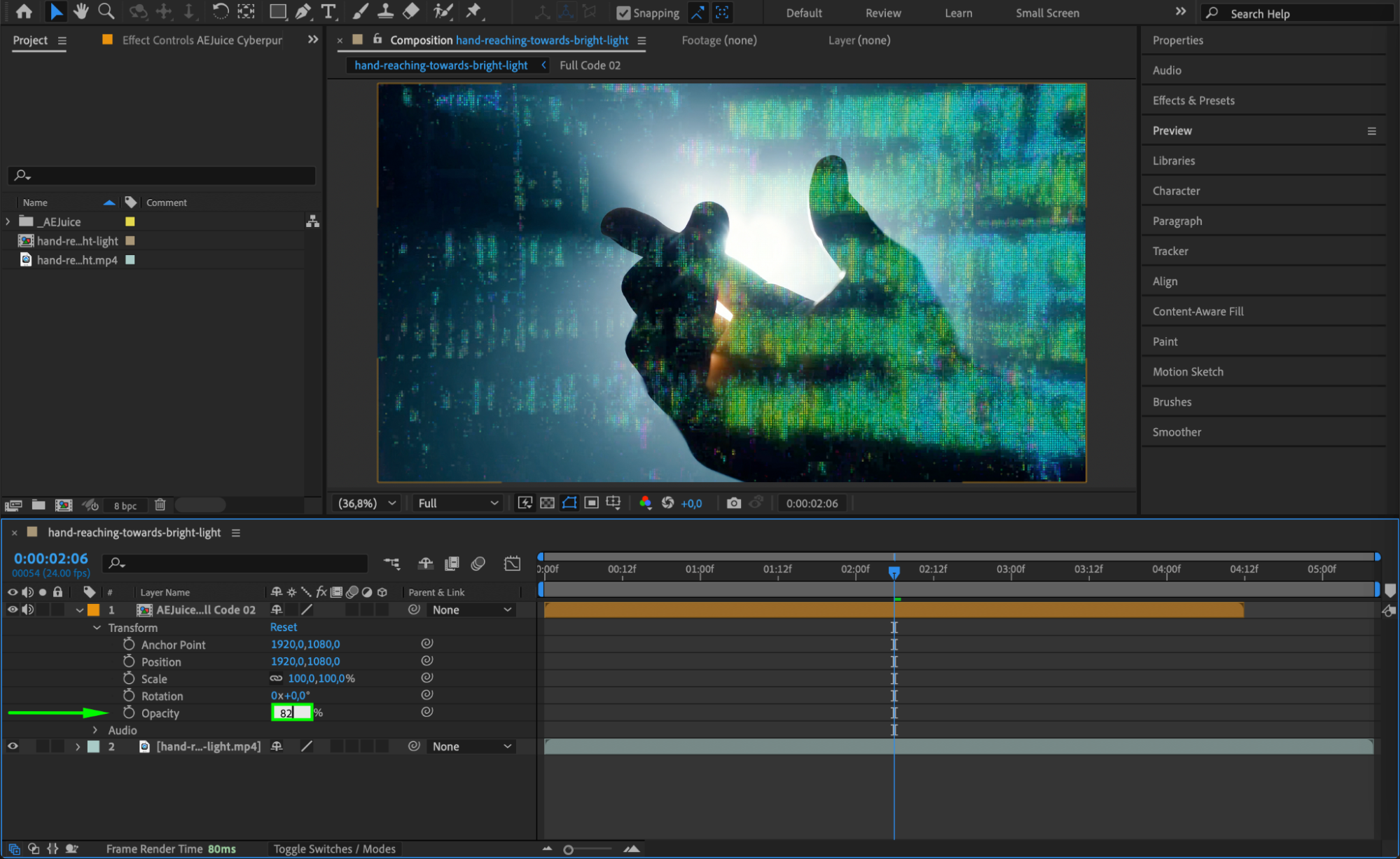Select the Type text tool
Viewport: 1400px width, 859px height.
[x=328, y=11]
